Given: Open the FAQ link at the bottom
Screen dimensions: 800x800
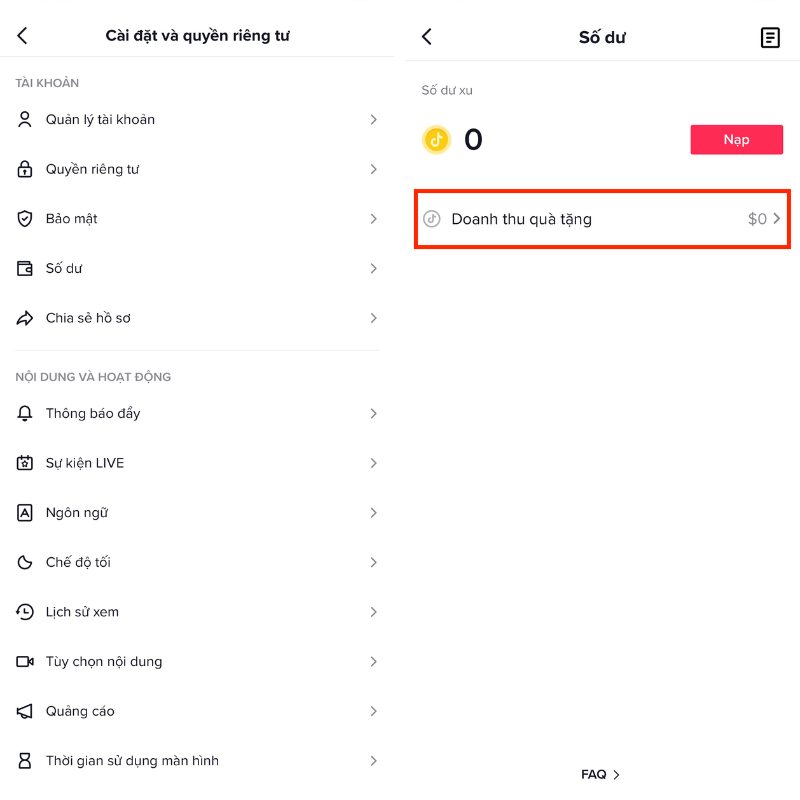Looking at the screenshot, I should (x=599, y=773).
